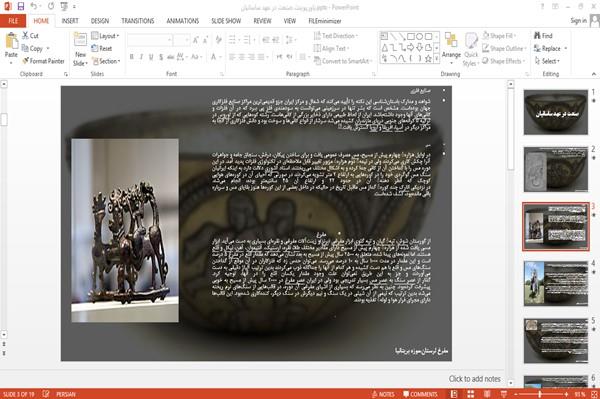Select slide 4 thumbnail

[556, 283]
